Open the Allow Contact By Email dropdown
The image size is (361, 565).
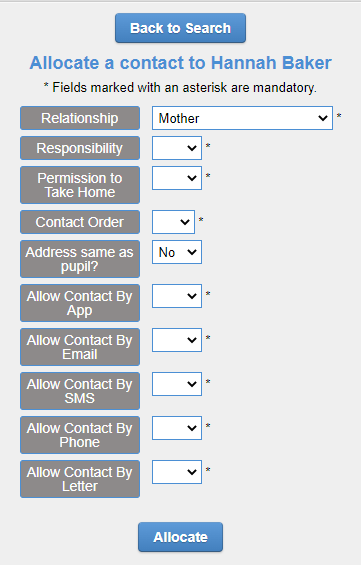click(x=177, y=340)
